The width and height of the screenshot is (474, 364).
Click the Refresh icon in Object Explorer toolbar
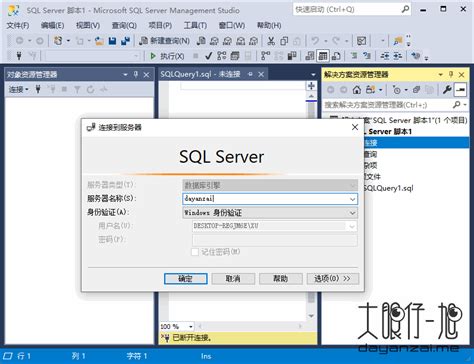pos(90,89)
